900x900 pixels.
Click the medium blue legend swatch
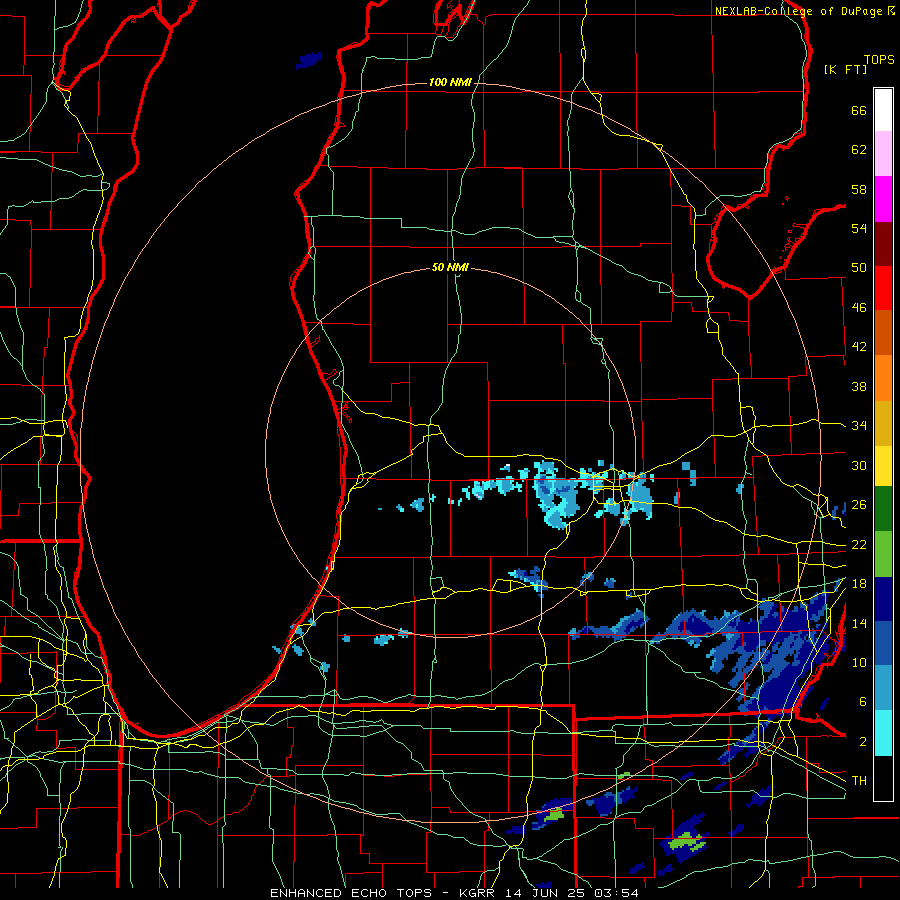click(x=883, y=643)
